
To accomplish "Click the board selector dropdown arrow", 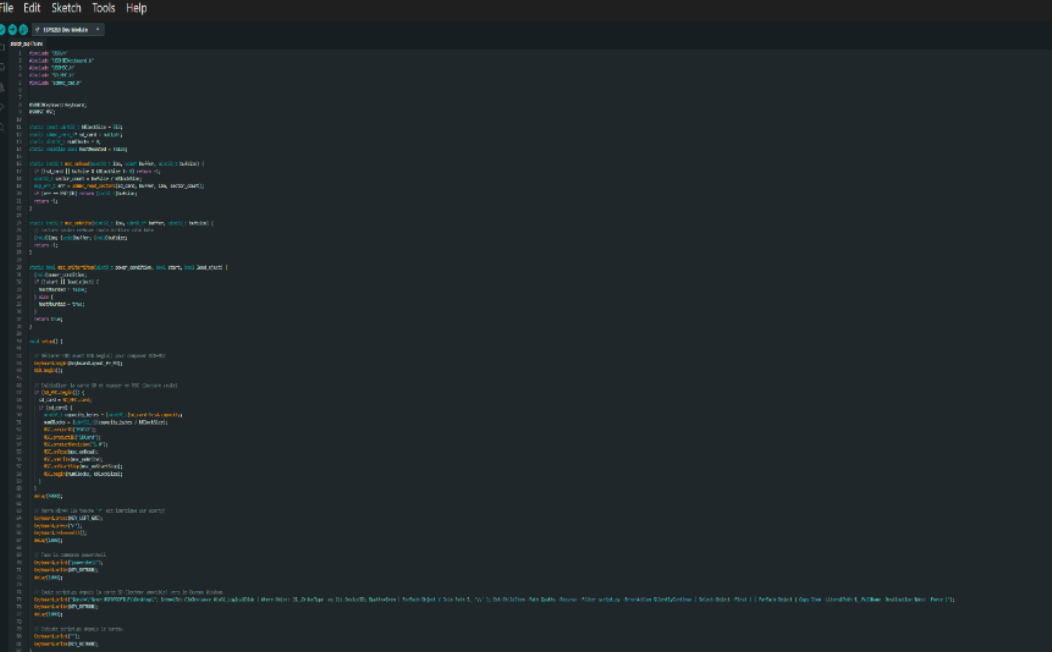I will [x=98, y=30].
